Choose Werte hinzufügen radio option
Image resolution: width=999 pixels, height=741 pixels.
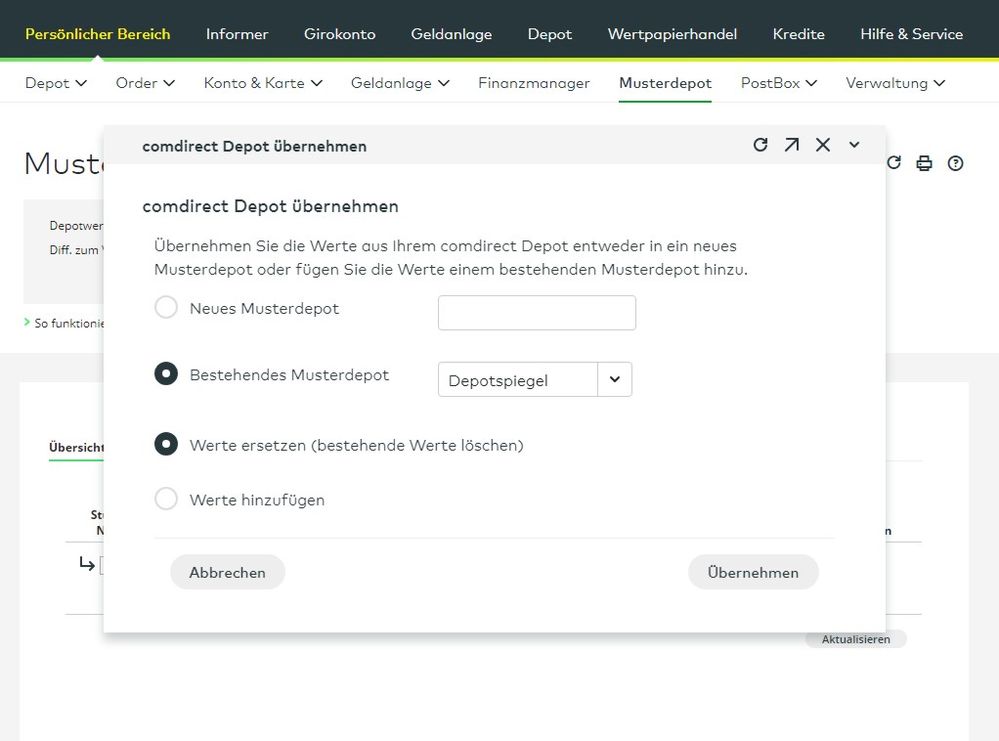click(x=166, y=499)
